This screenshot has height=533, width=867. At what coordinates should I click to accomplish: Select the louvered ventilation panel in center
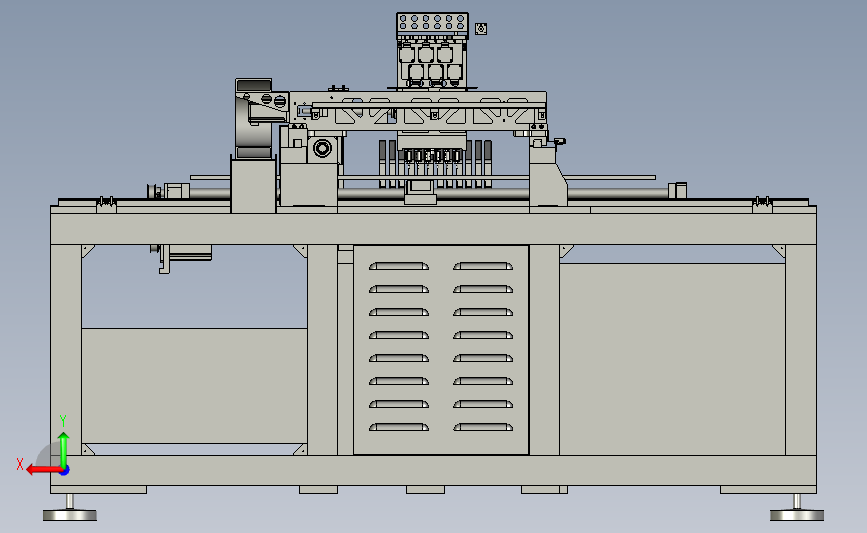point(441,350)
